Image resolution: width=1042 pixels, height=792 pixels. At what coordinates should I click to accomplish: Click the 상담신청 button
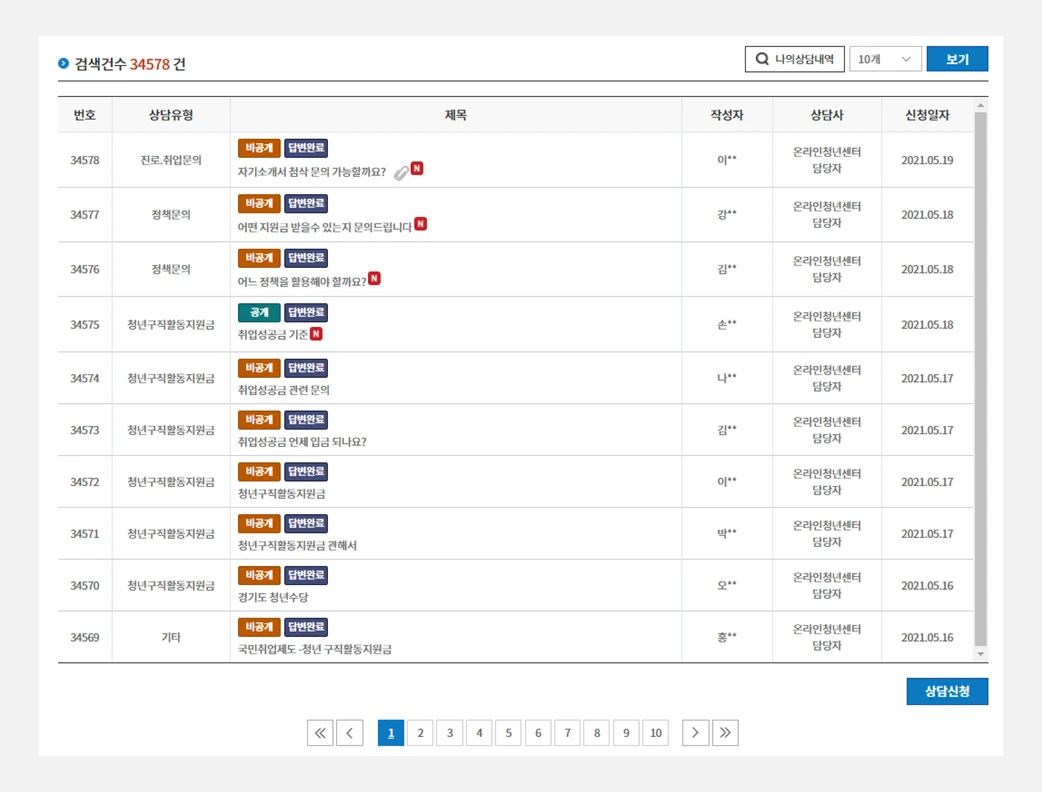[947, 691]
